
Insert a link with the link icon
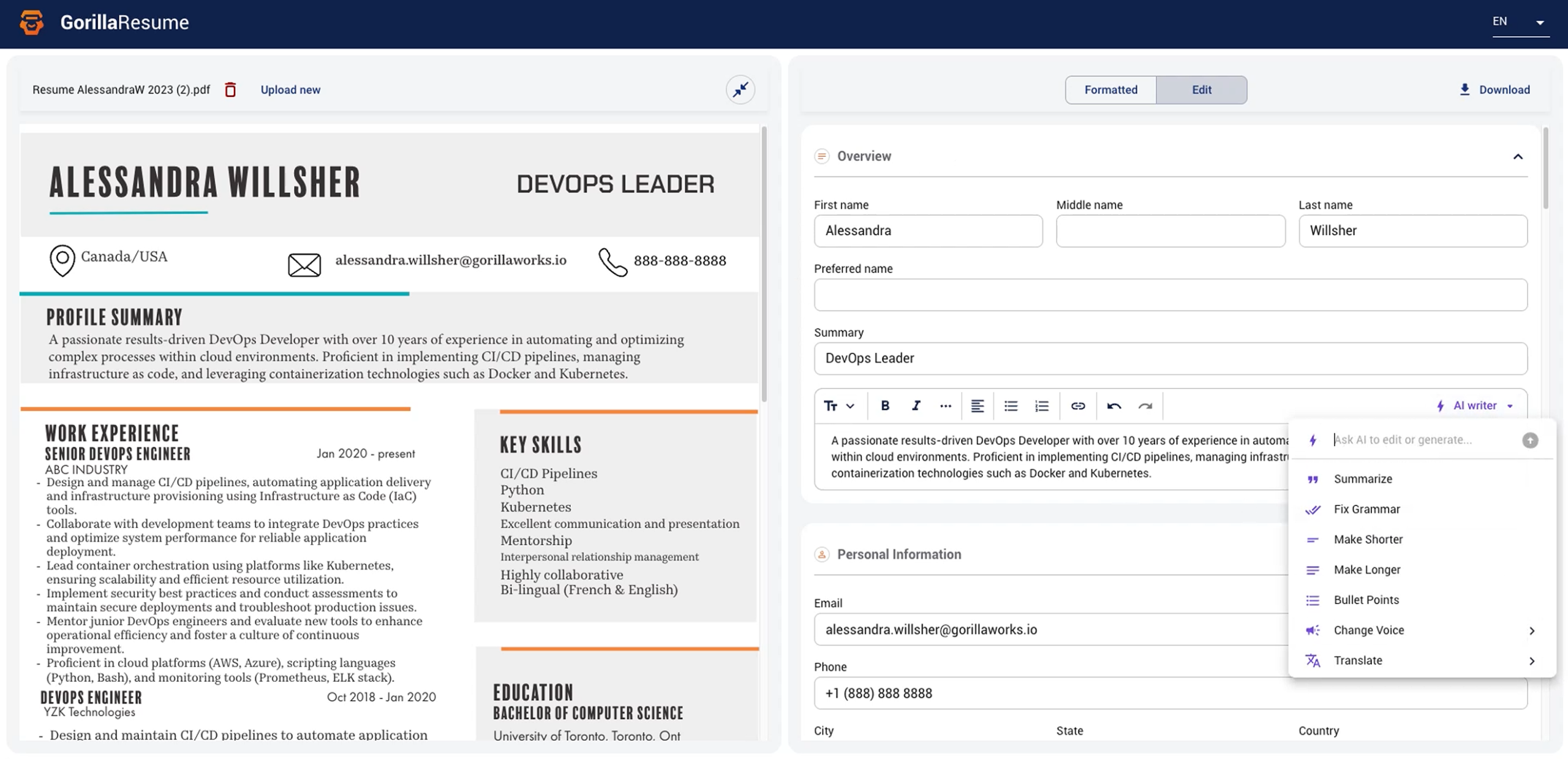(x=1077, y=406)
